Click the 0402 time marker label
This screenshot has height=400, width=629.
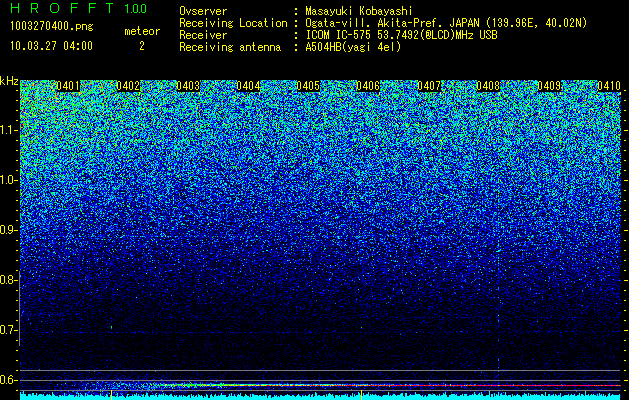click(128, 86)
